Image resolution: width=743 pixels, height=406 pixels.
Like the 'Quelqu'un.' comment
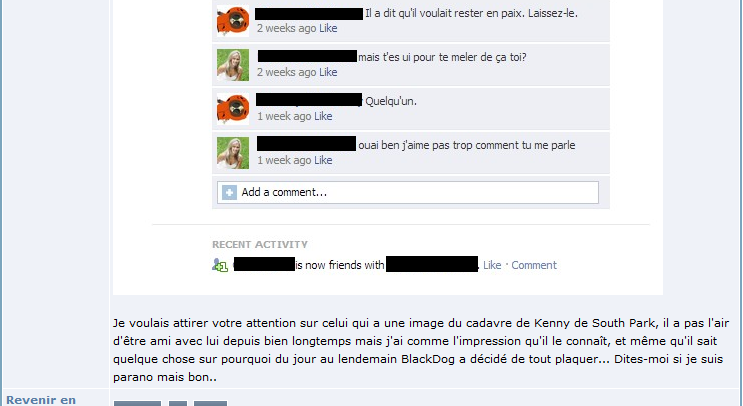click(x=323, y=117)
